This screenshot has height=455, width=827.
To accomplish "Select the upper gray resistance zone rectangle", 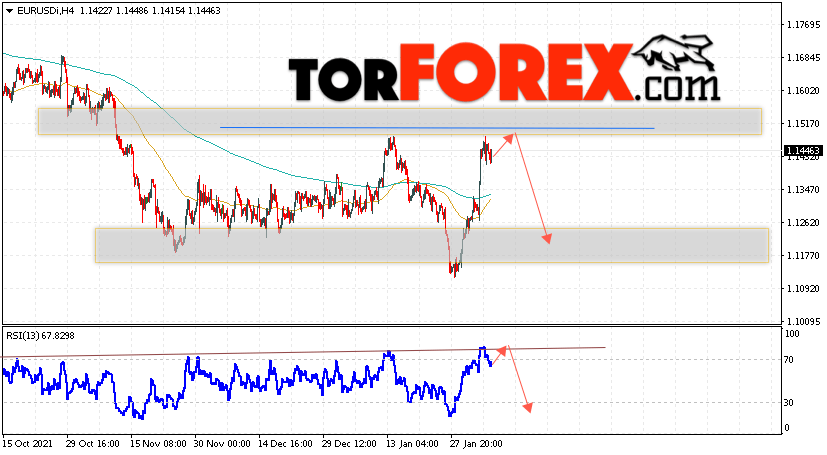I will [x=400, y=121].
